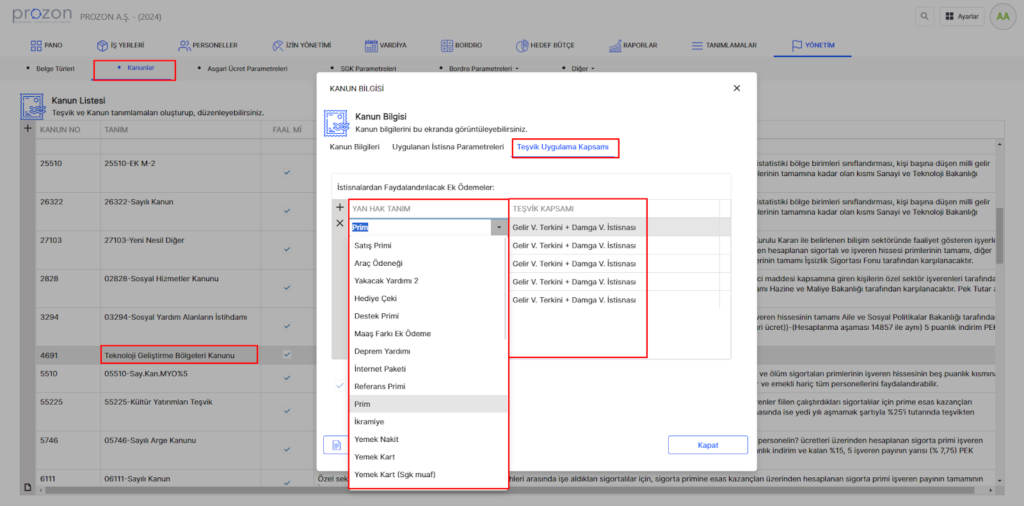Click the document icon button at dialog bottom-left
The width and height of the screenshot is (1024, 506).
pyautogui.click(x=337, y=445)
